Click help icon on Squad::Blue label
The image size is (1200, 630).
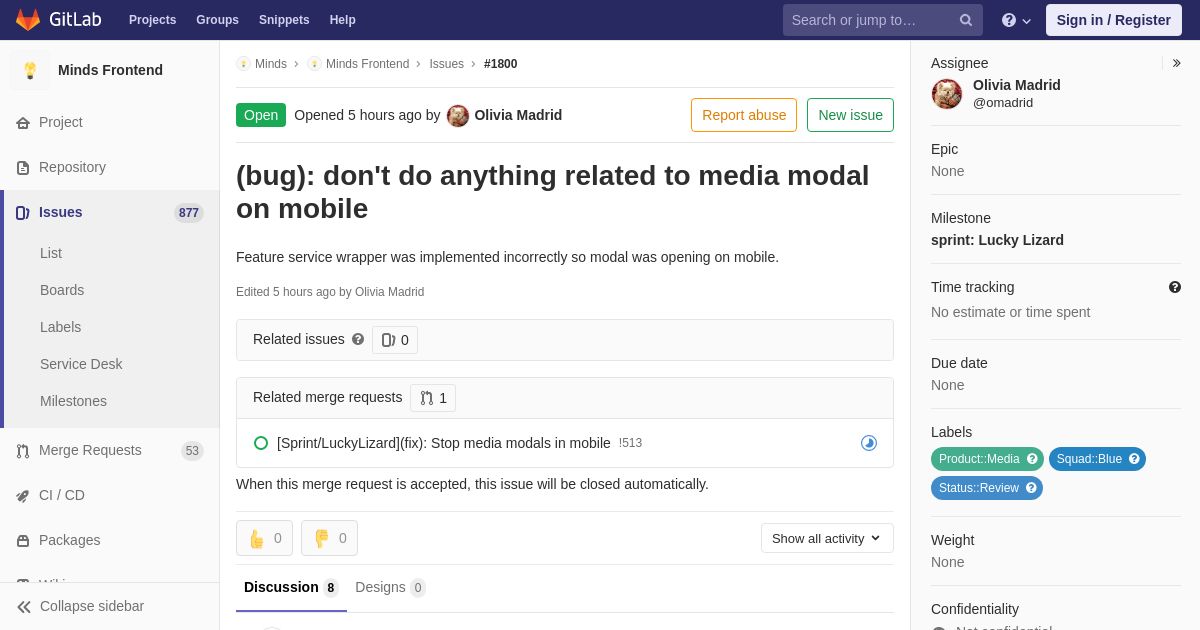pyautogui.click(x=1134, y=459)
